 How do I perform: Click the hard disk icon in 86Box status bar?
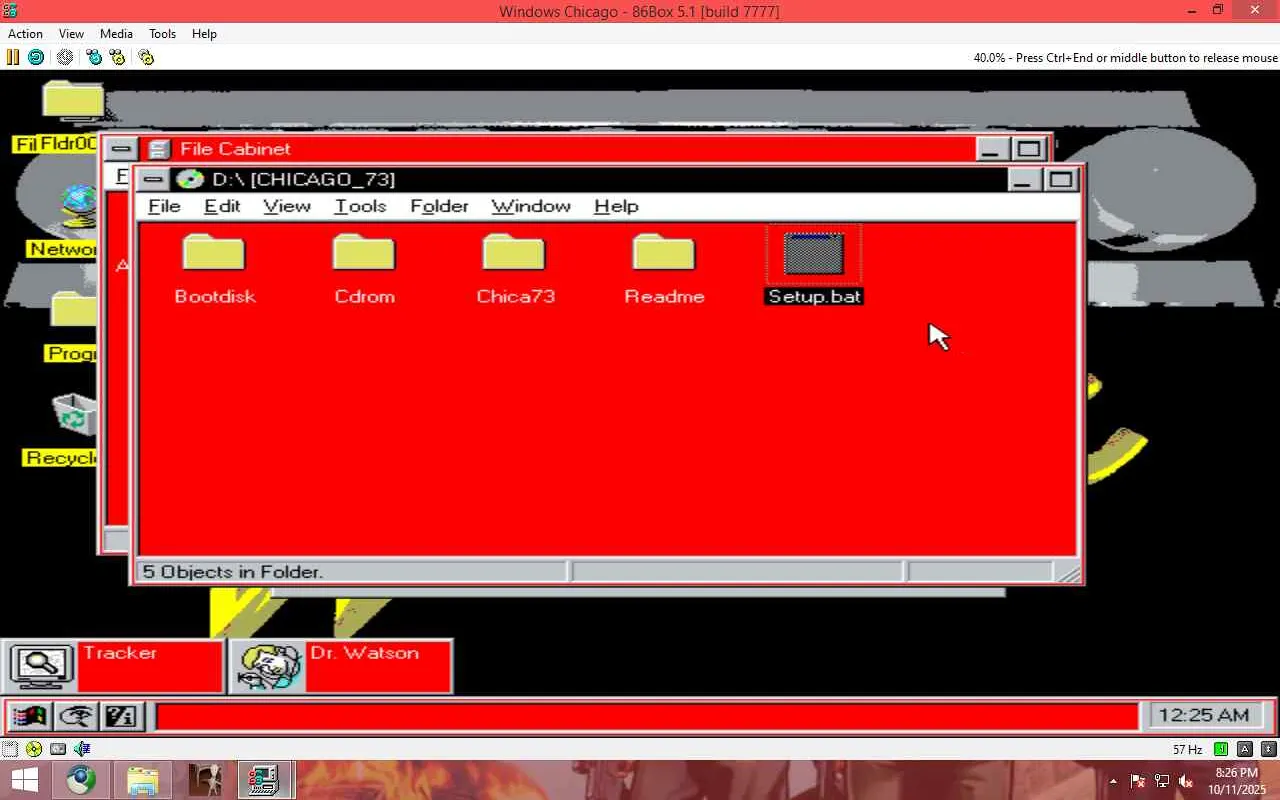tap(58, 749)
